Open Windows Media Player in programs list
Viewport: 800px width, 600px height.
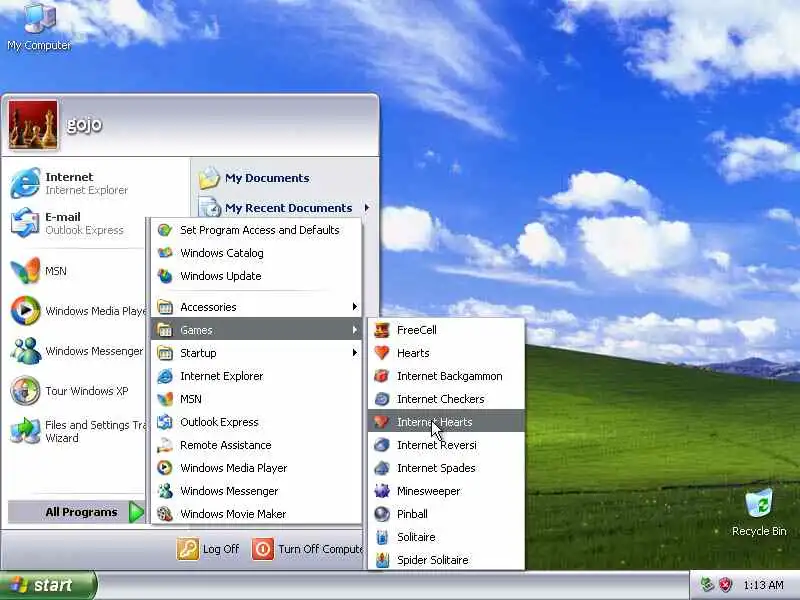point(257,468)
